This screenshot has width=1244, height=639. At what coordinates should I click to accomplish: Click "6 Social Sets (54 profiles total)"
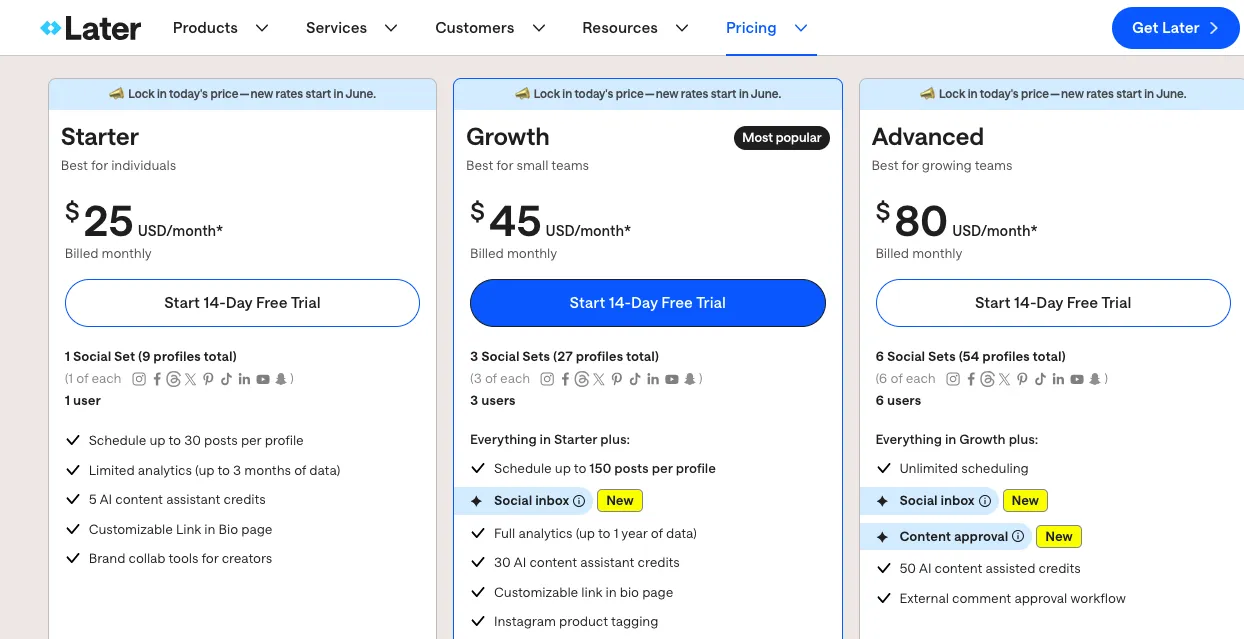pyautogui.click(x=971, y=357)
